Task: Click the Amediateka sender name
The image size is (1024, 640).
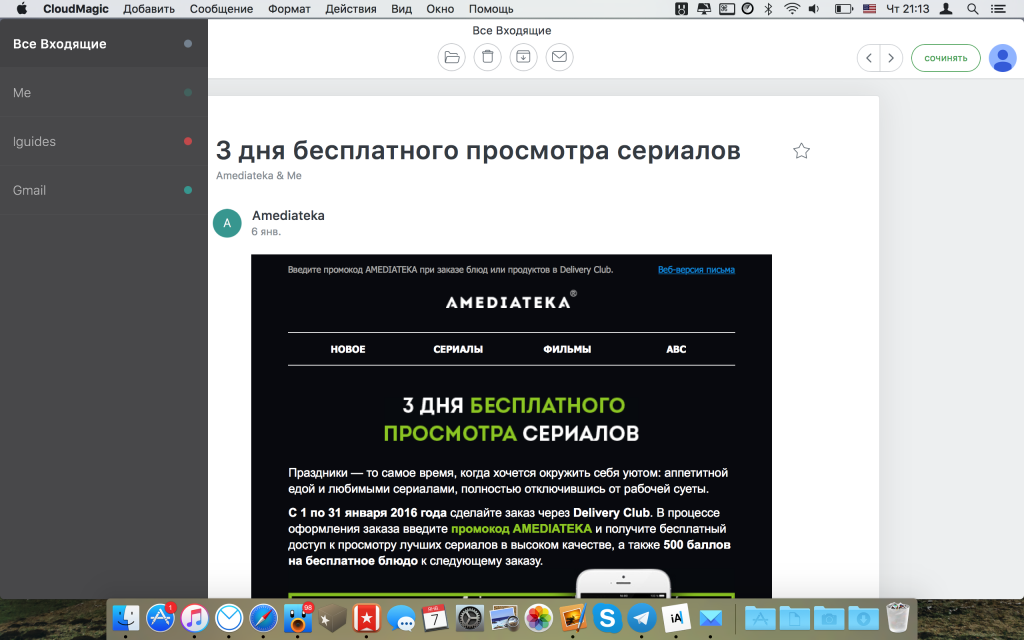Action: pyautogui.click(x=288, y=216)
